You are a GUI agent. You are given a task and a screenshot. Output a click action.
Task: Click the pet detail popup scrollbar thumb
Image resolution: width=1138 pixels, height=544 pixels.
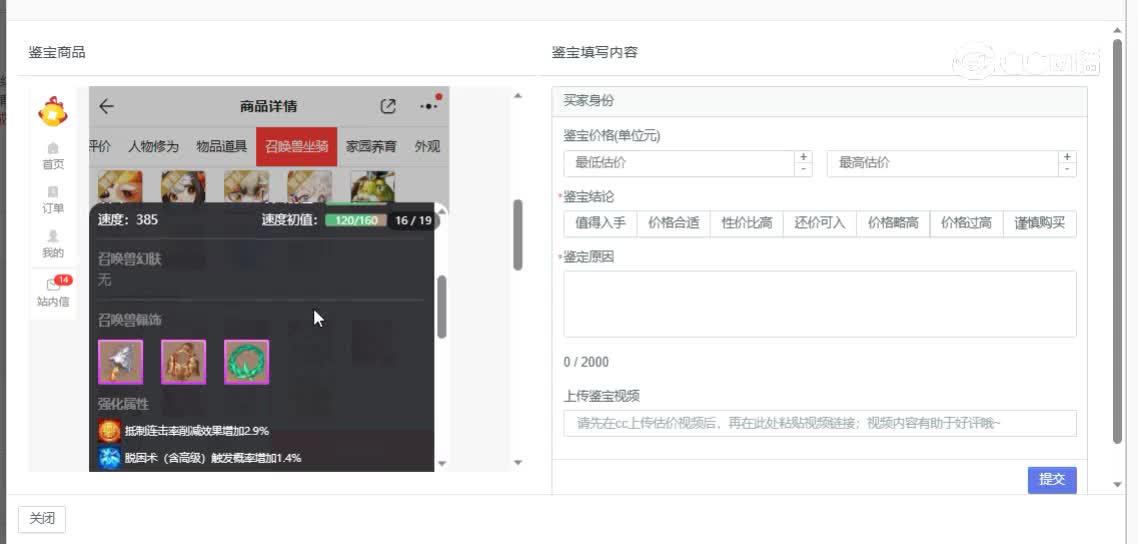(x=442, y=307)
